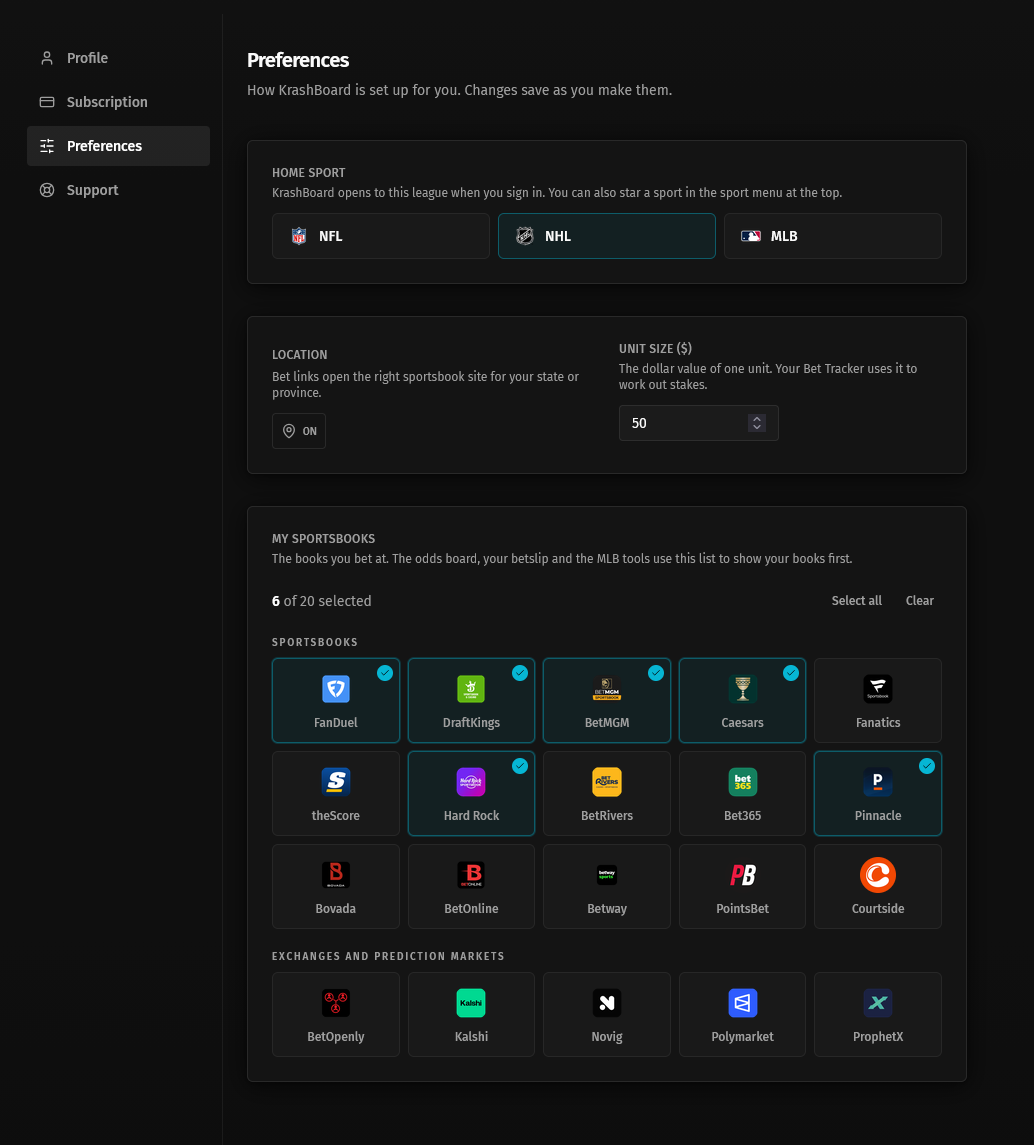Click the location pin icon
This screenshot has height=1145, width=1034.
coord(289,431)
